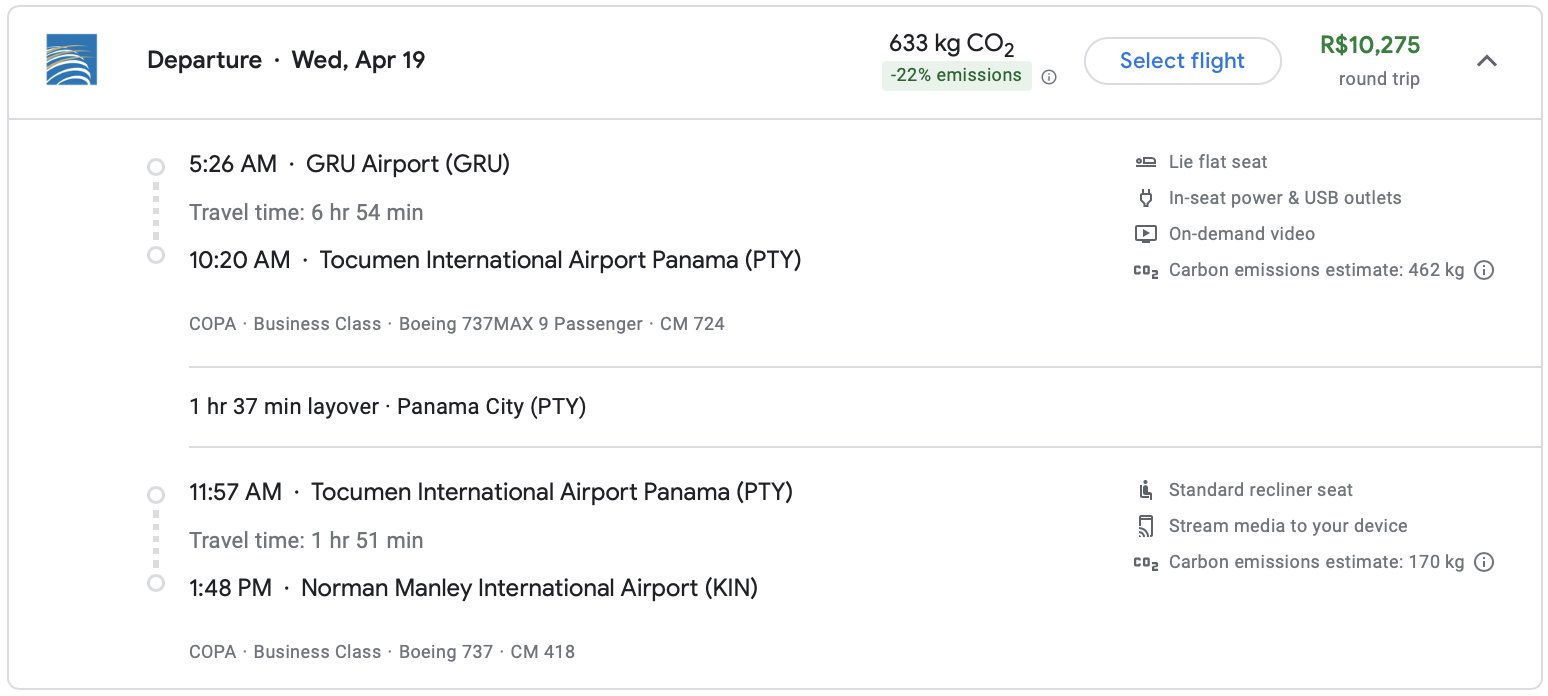Click the GRU Airport departure stop marker

(x=155, y=167)
